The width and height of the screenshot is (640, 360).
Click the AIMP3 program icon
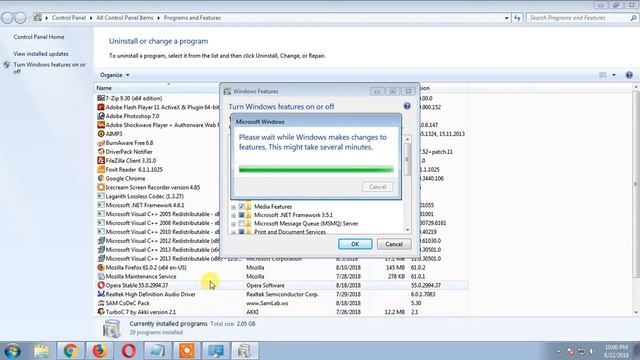coord(101,133)
